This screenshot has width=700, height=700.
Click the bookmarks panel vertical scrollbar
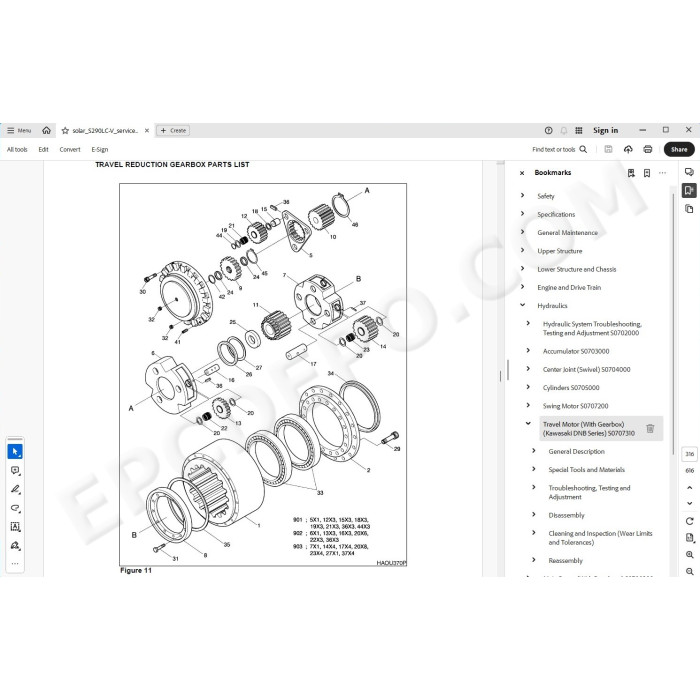[673, 323]
